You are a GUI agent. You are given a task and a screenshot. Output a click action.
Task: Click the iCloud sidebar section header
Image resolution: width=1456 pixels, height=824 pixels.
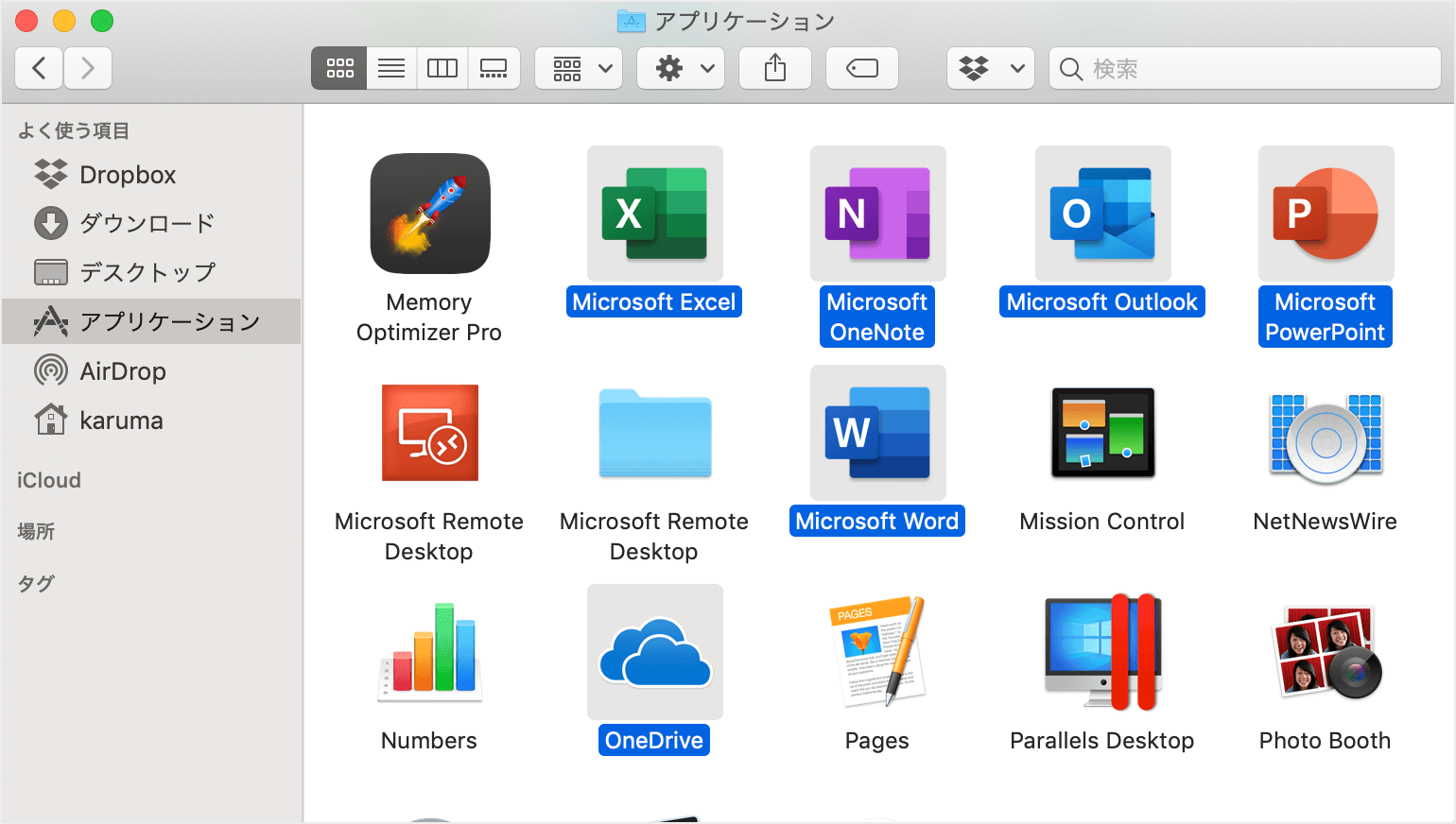click(49, 480)
